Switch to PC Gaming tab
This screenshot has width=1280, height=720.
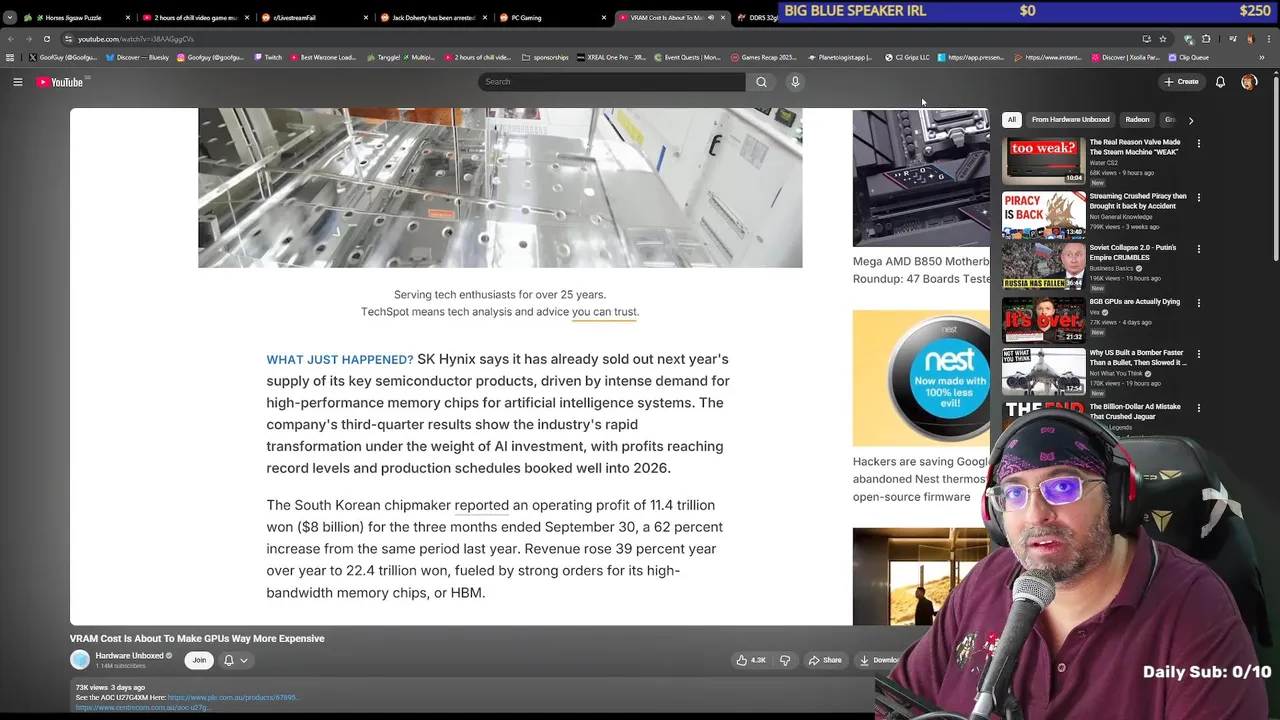point(552,17)
